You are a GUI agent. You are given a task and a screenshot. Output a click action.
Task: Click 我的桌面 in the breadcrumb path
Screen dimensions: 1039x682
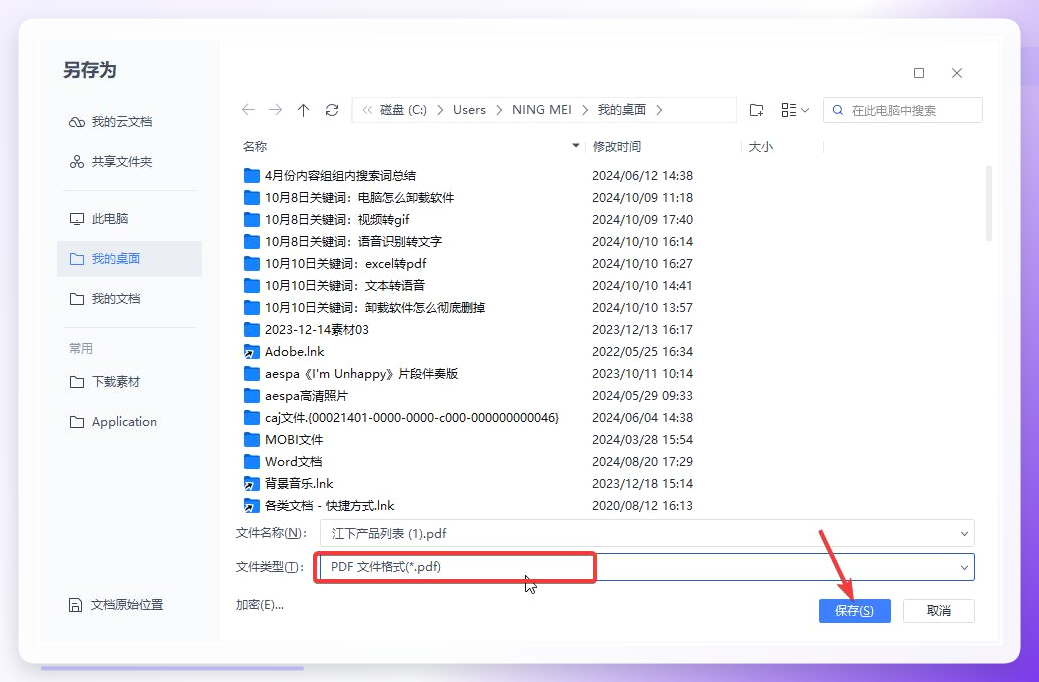coord(622,110)
